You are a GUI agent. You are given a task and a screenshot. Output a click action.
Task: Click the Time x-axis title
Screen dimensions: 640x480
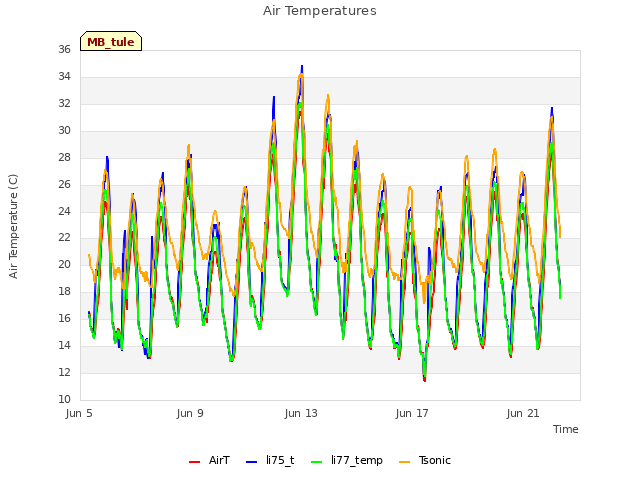(566, 429)
